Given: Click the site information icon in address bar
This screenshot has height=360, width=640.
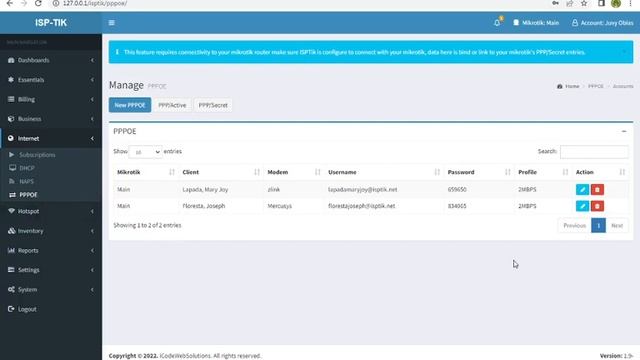Looking at the screenshot, I should tap(56, 3).
